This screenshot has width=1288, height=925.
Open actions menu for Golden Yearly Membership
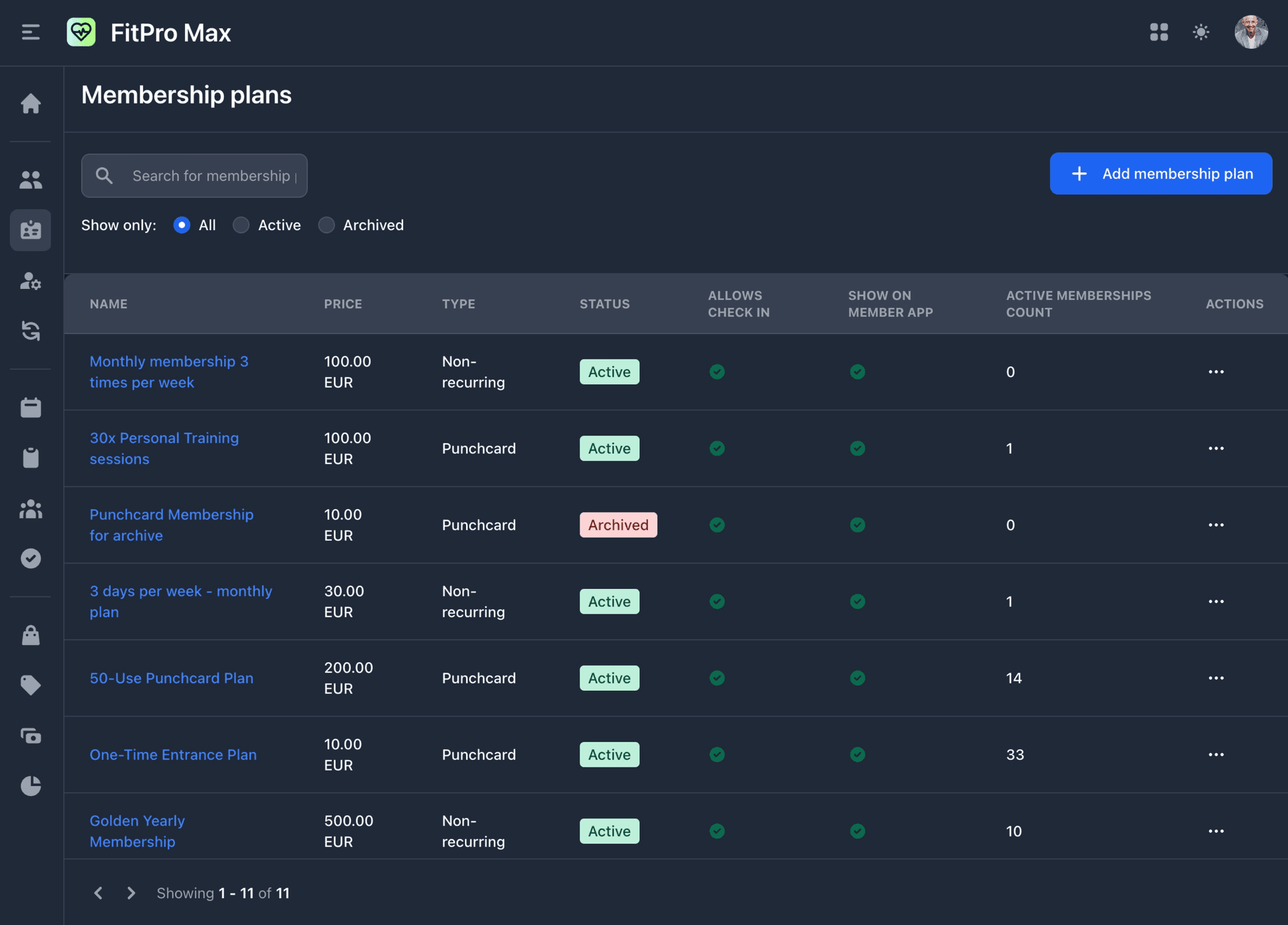click(1217, 831)
